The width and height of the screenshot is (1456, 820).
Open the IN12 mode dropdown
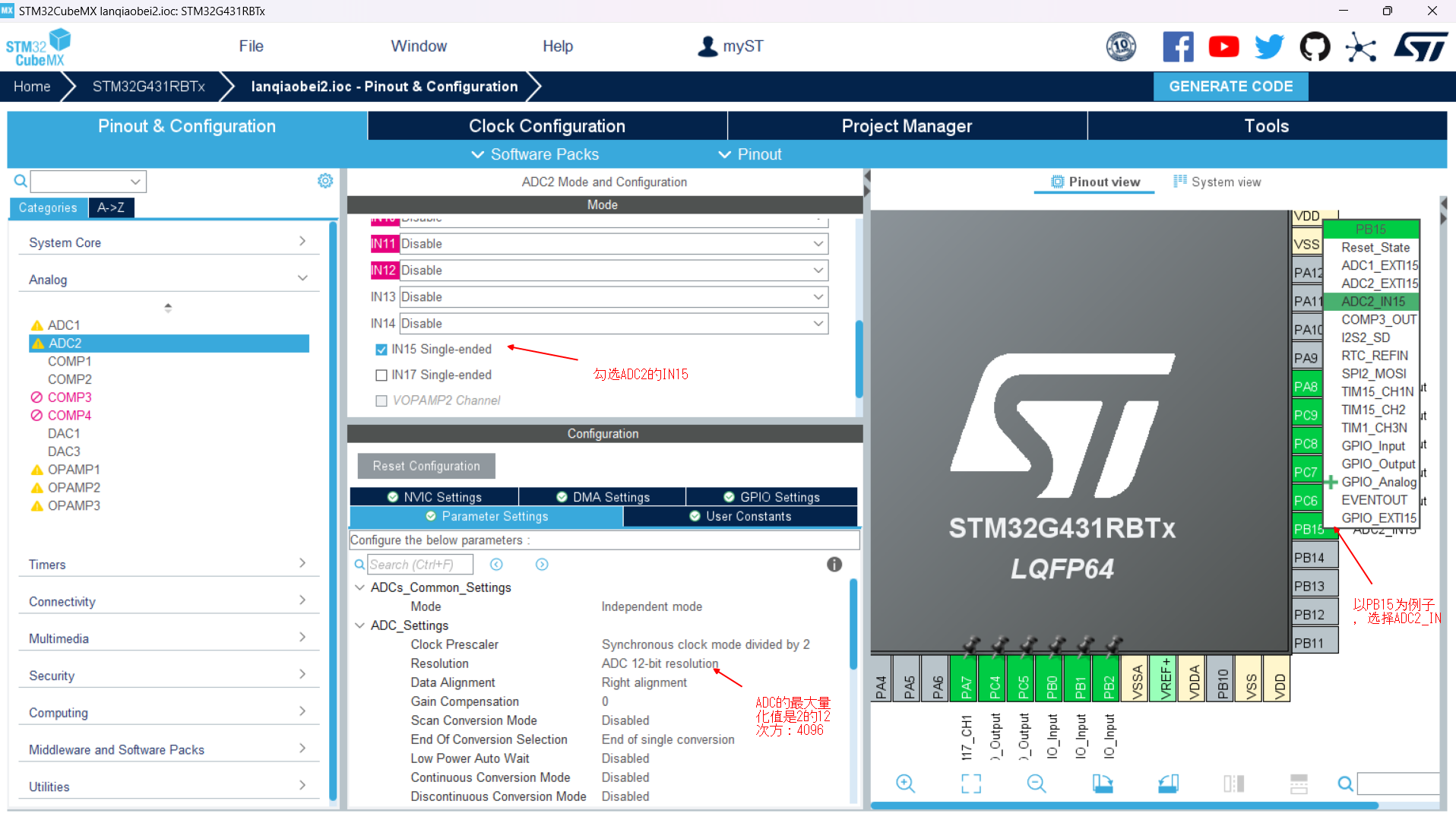click(x=614, y=271)
